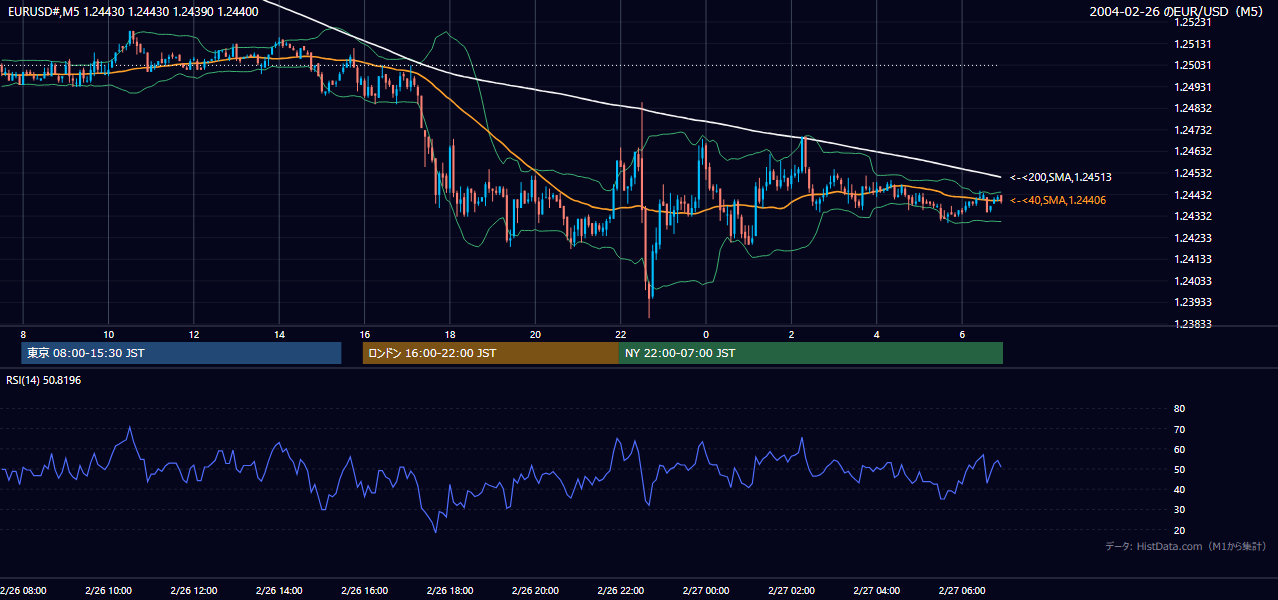The width and height of the screenshot is (1278, 600).
Task: Click RSI axis level 20
Action: (x=1179, y=530)
